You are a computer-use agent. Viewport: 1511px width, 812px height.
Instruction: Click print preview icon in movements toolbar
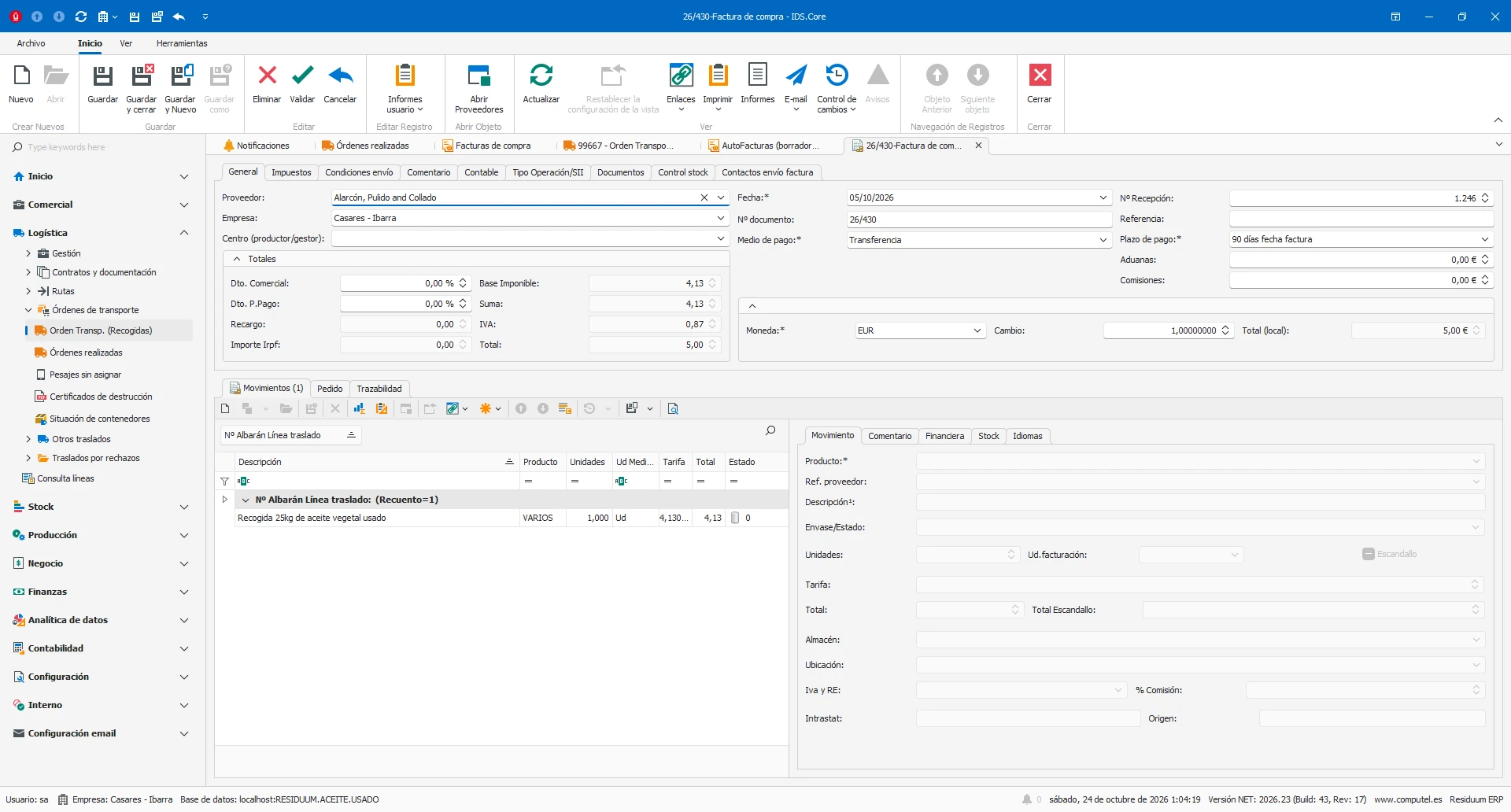[x=673, y=408]
